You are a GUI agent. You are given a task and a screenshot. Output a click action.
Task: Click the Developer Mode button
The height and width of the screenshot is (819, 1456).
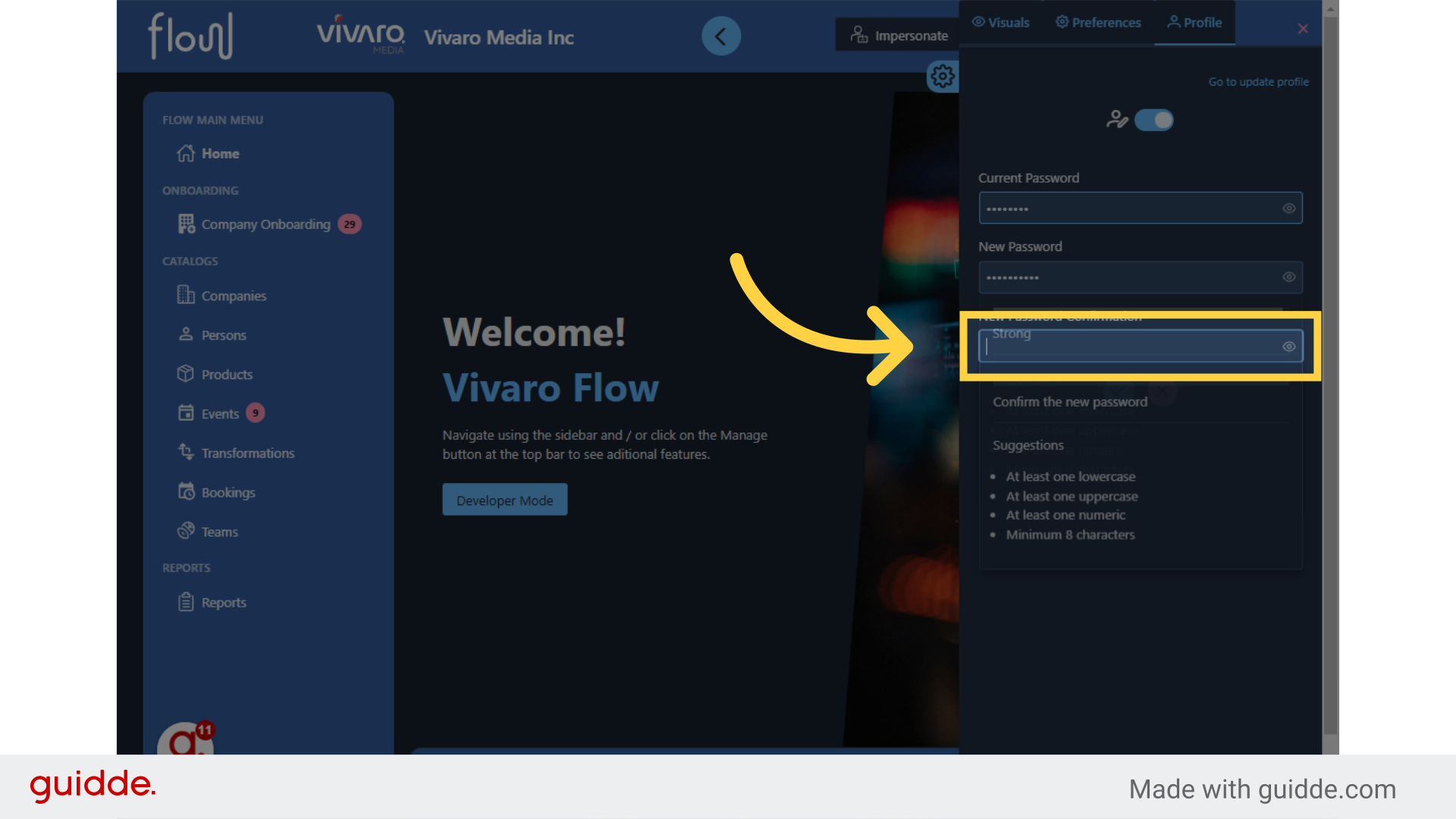504,500
